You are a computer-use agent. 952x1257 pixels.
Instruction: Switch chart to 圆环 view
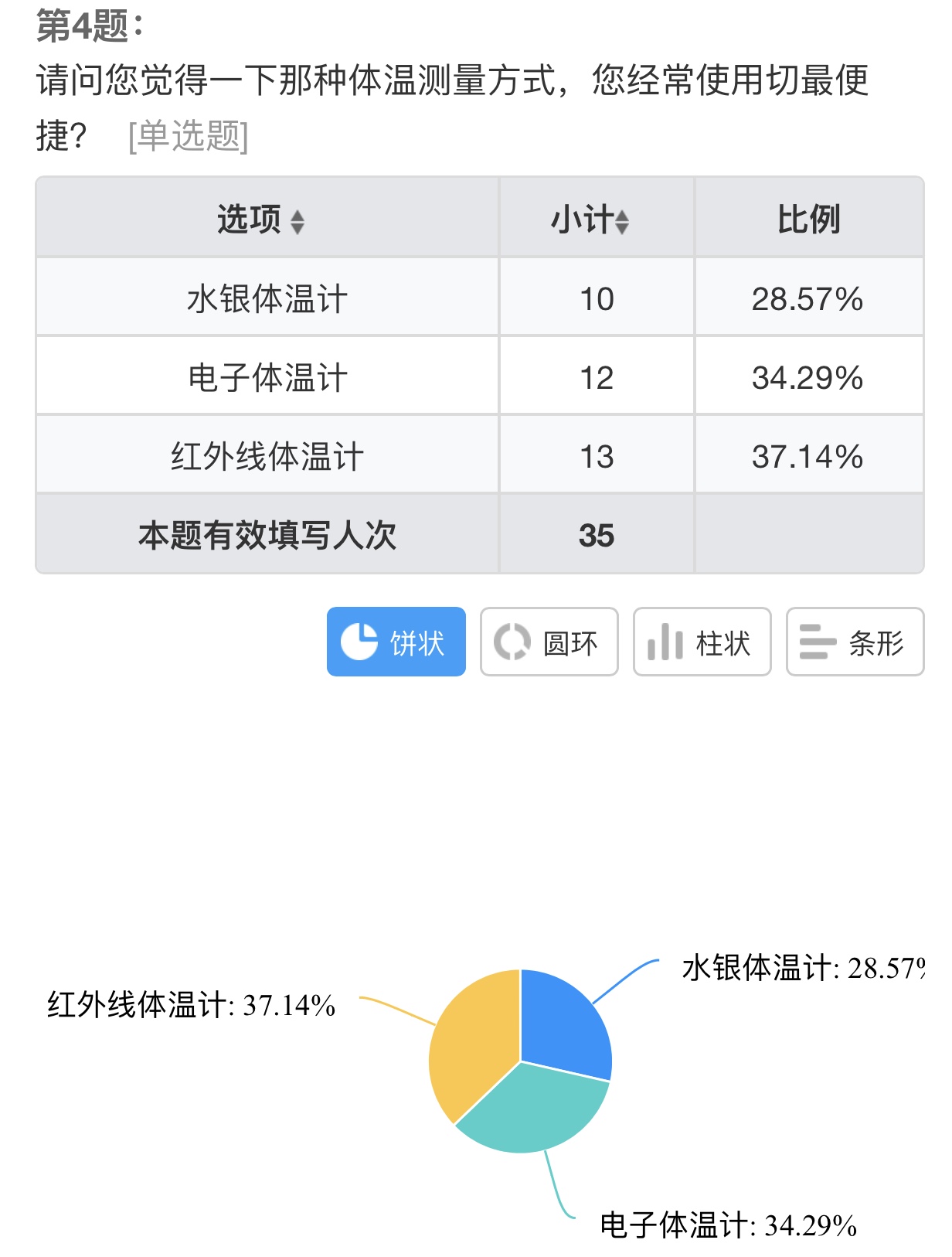pos(549,642)
